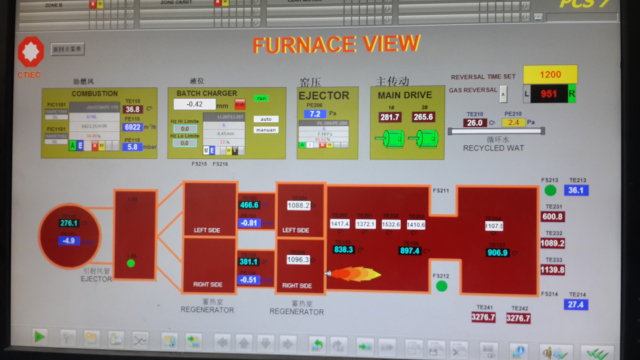The height and width of the screenshot is (360, 640).
Task: Select the 2# main drive motor icon
Action: coord(423,139)
